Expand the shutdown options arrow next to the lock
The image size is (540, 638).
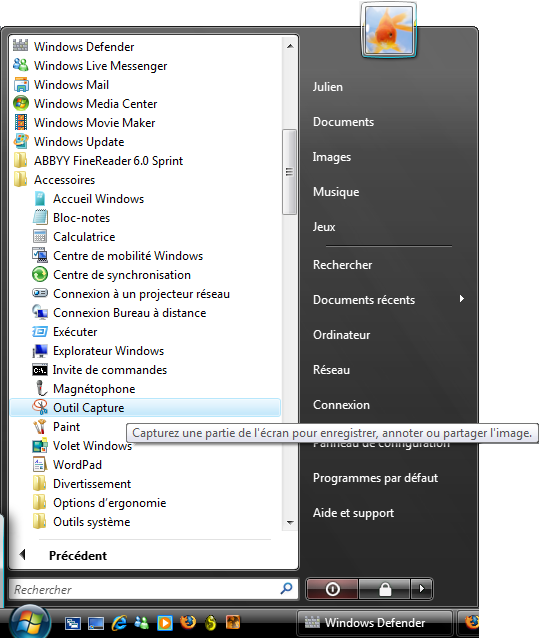coord(422,589)
